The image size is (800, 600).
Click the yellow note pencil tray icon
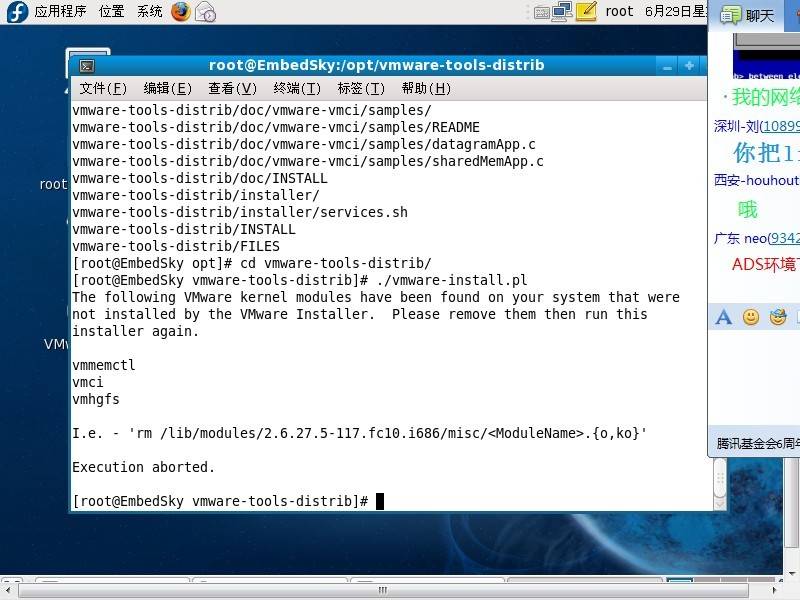(x=587, y=12)
